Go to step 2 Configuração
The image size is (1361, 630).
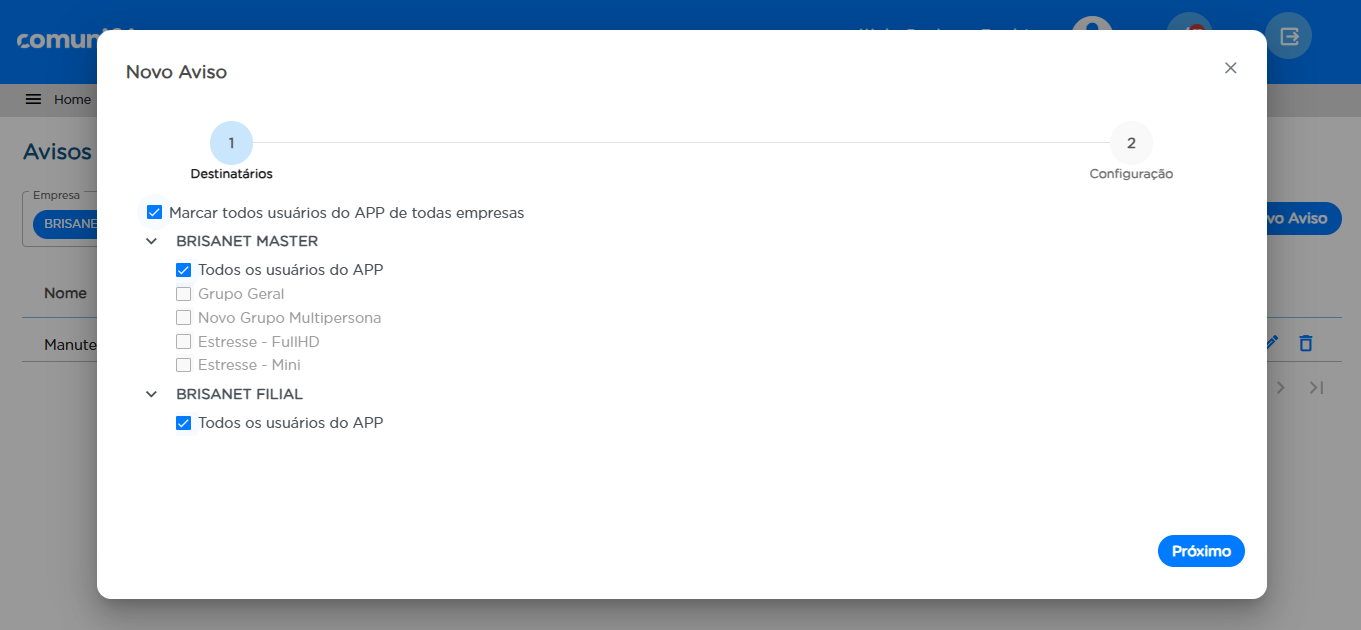1131,144
